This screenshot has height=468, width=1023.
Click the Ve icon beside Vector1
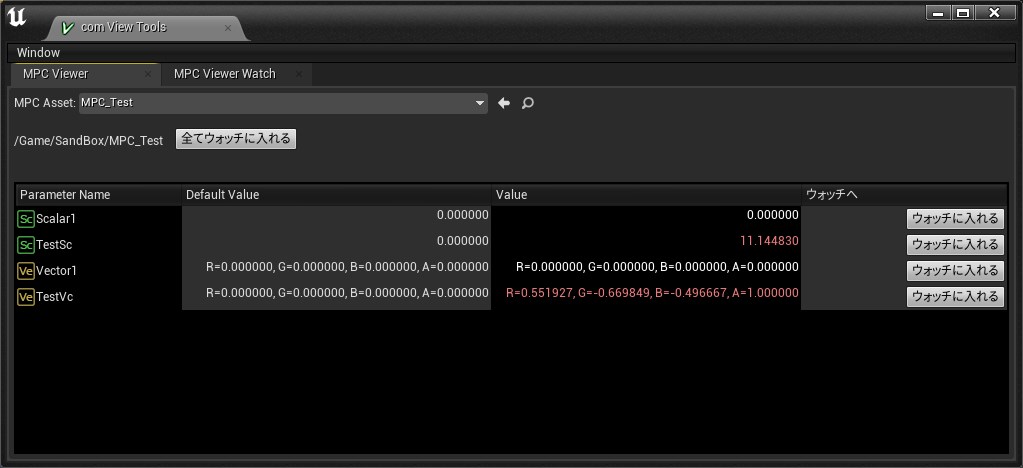26,271
